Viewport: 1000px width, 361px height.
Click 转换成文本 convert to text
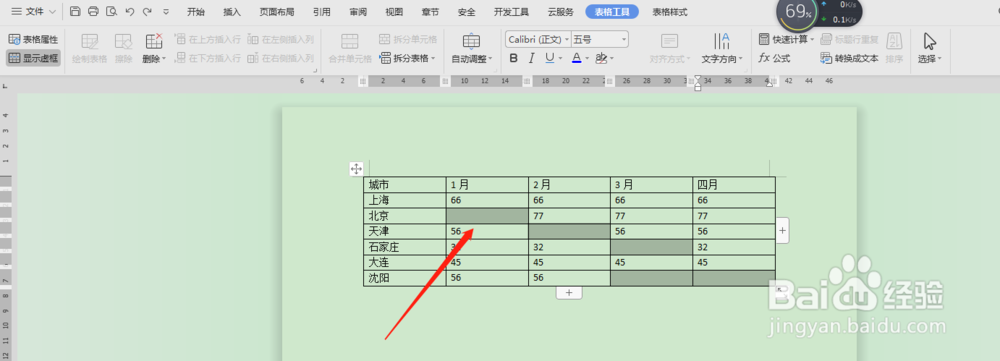pyautogui.click(x=849, y=58)
